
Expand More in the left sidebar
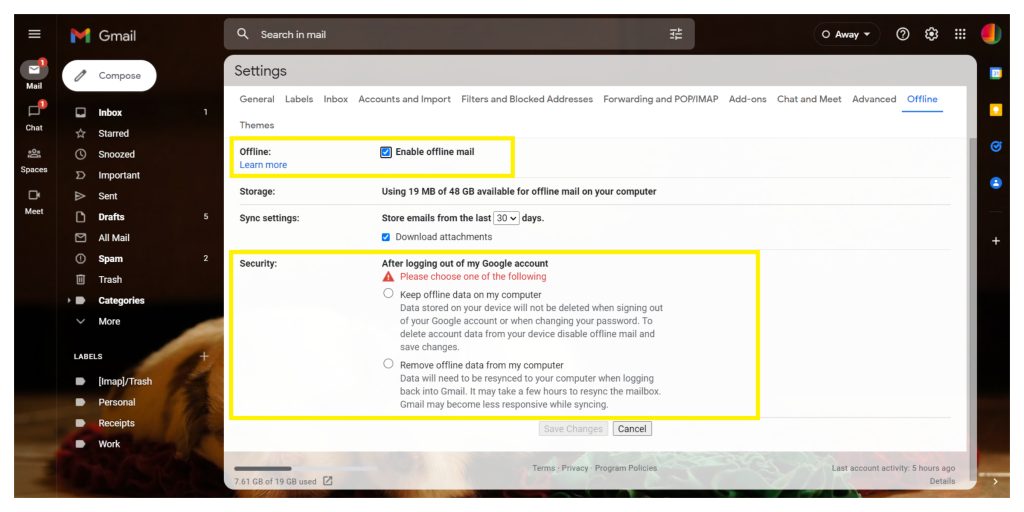coord(109,321)
